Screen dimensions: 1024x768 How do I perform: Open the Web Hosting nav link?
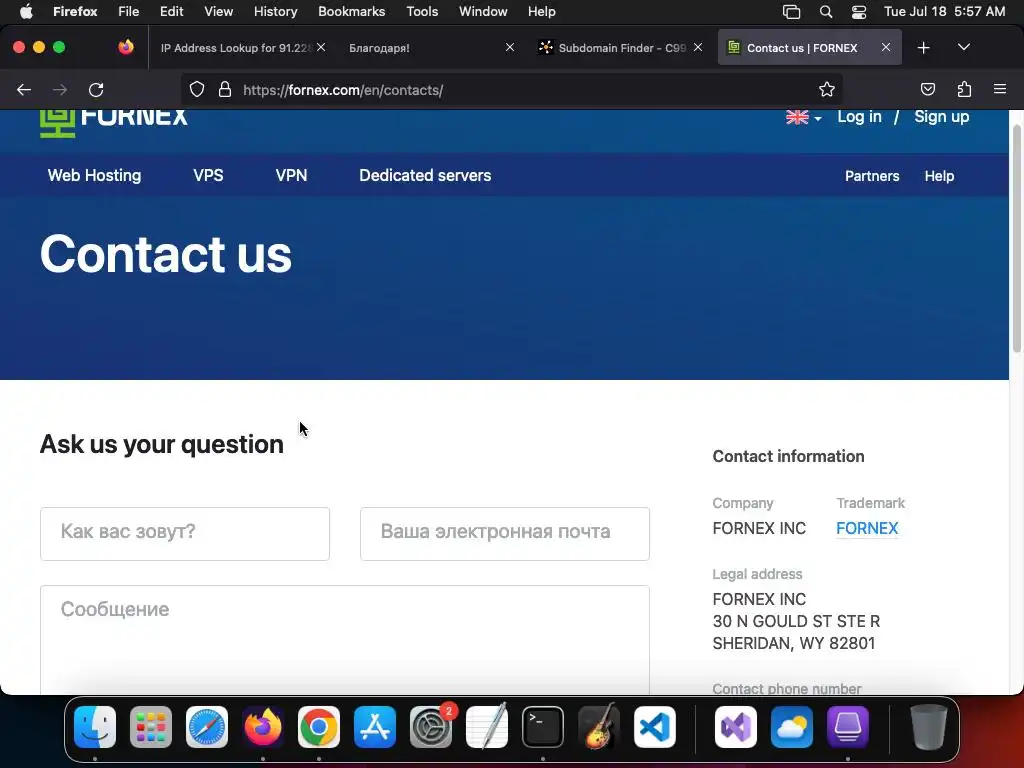pos(94,175)
